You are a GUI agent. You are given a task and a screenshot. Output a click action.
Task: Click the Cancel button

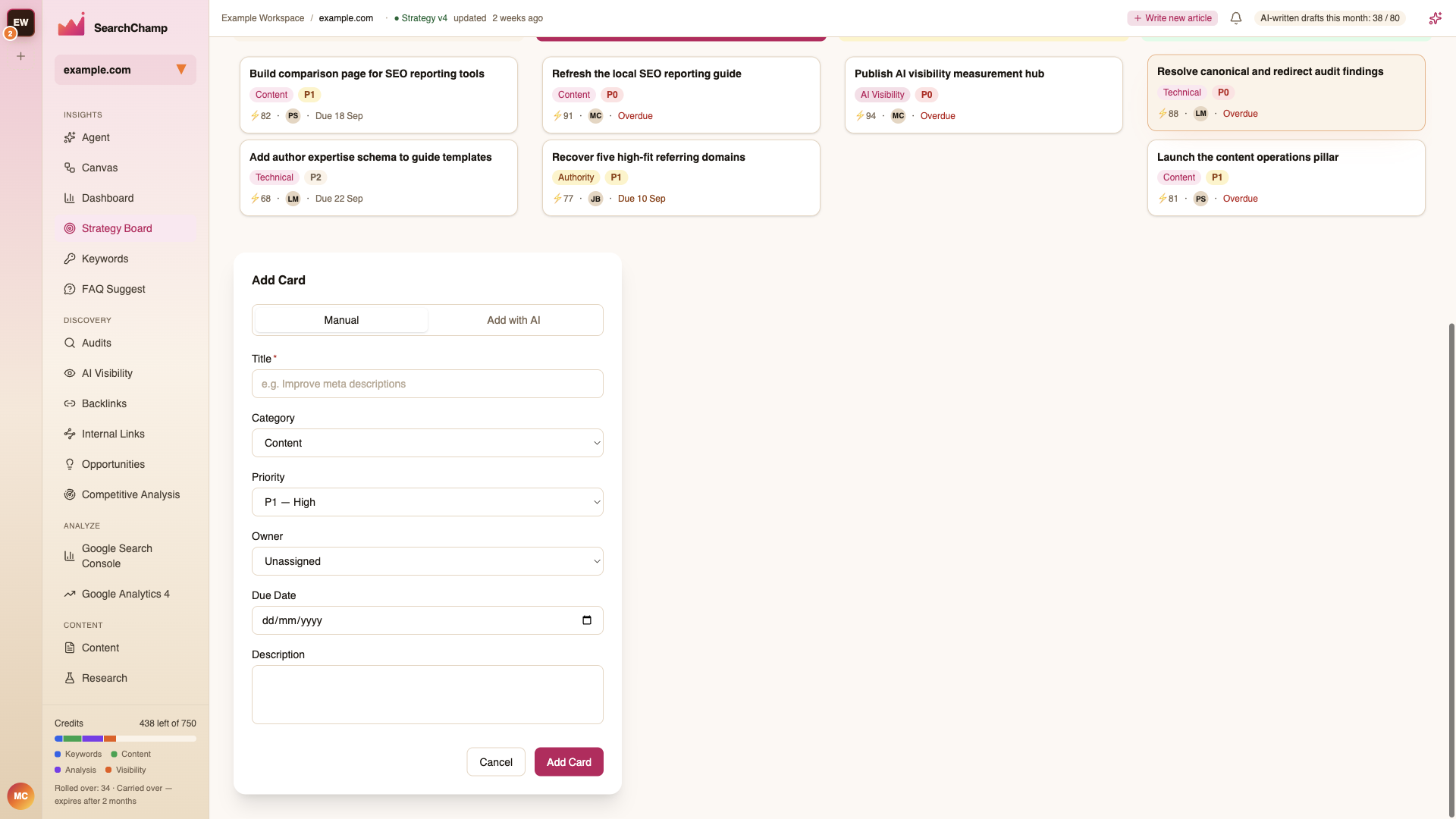(496, 762)
